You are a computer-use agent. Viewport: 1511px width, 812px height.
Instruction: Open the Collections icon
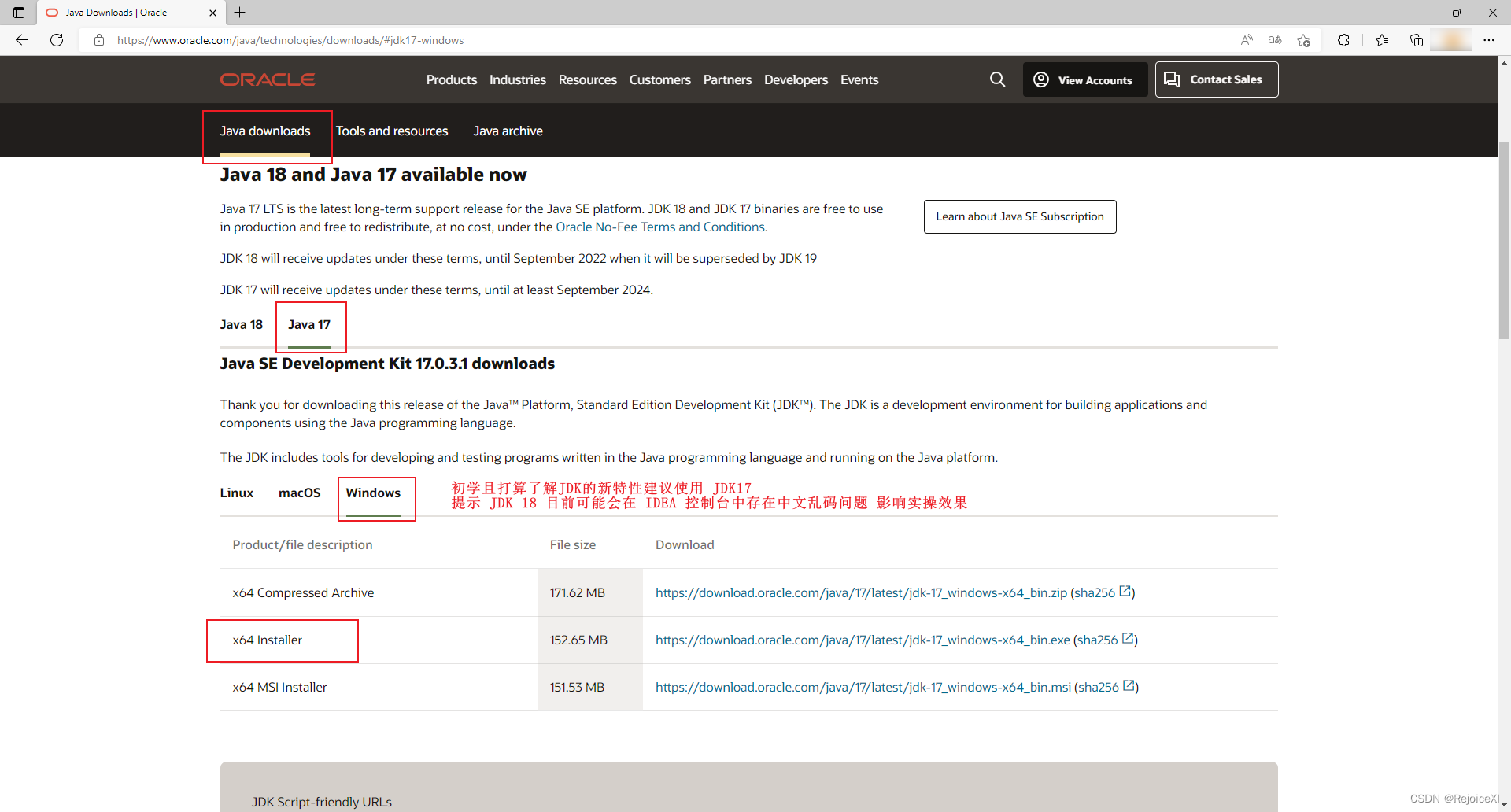click(x=1417, y=40)
